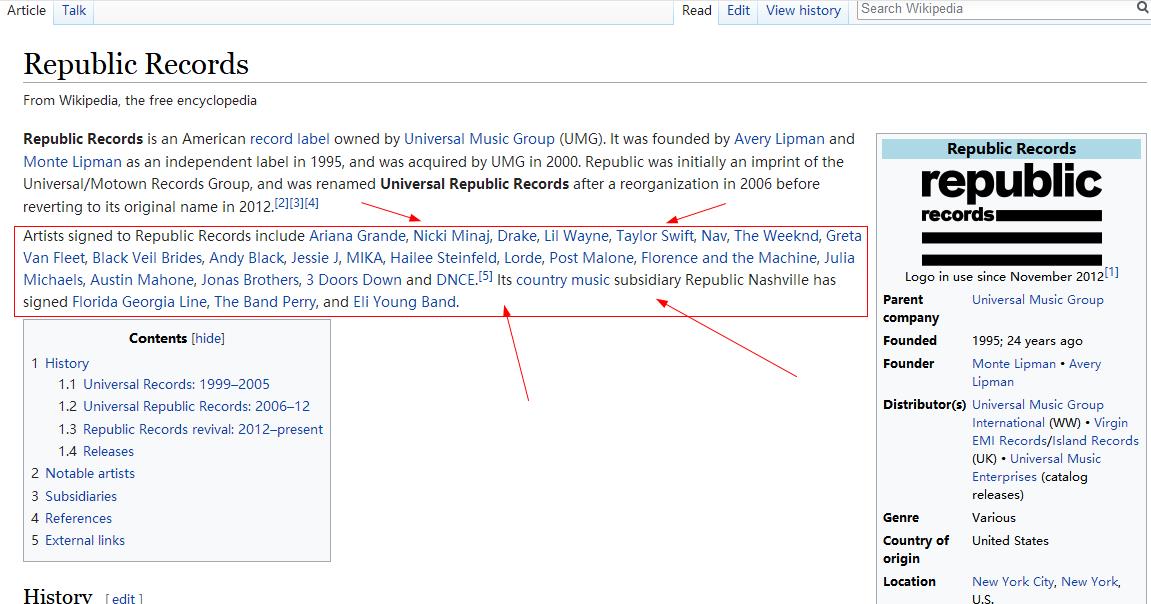Open the Andy Black link

(246, 258)
